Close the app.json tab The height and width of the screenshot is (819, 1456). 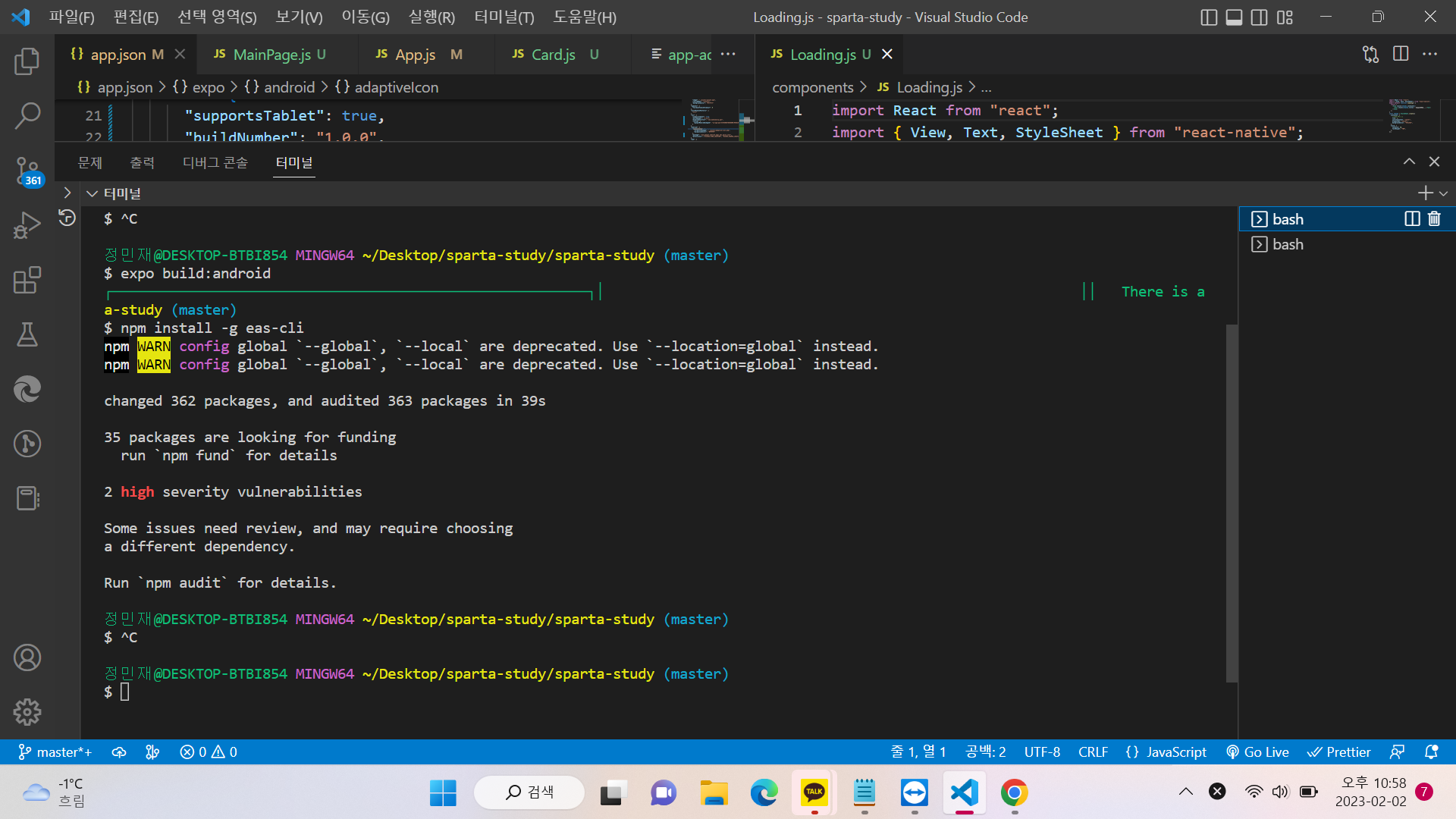coord(180,54)
